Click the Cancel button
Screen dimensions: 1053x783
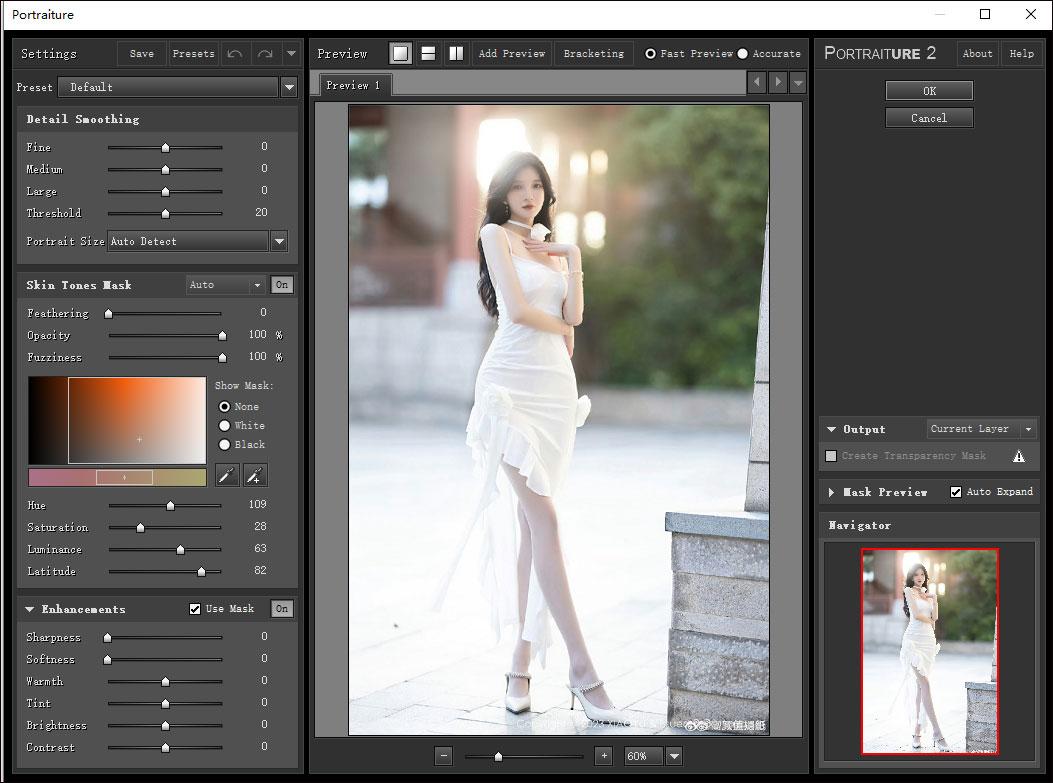click(x=929, y=117)
